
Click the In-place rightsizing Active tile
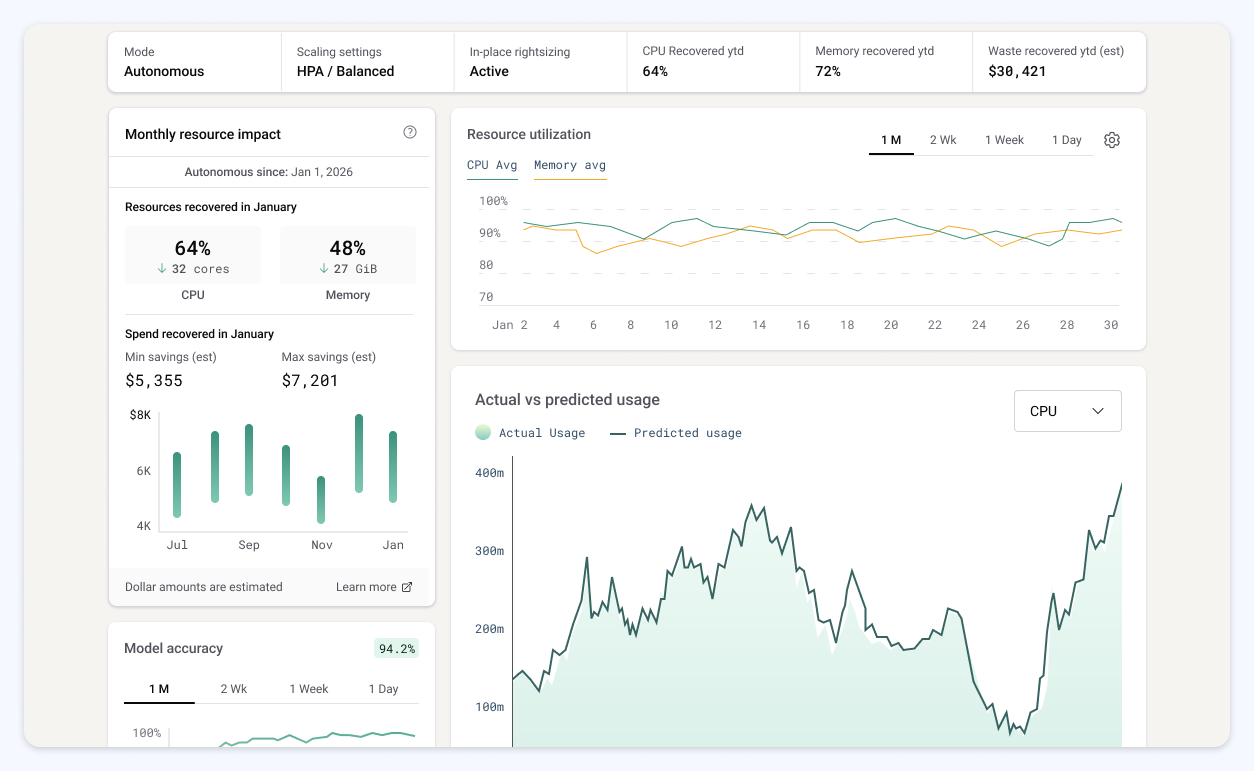540,61
